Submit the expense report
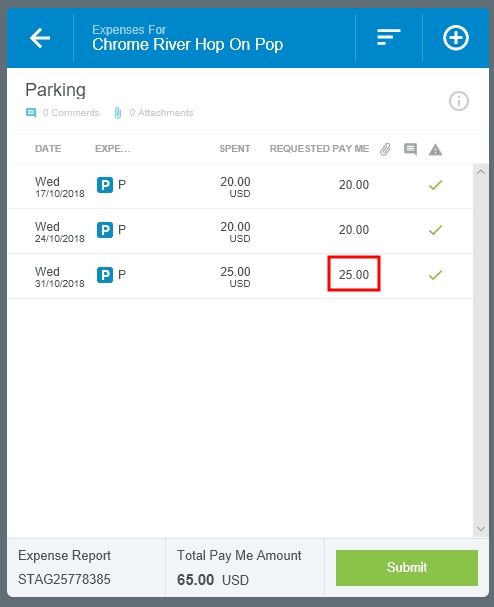Viewport: 494px width, 607px height. [407, 568]
